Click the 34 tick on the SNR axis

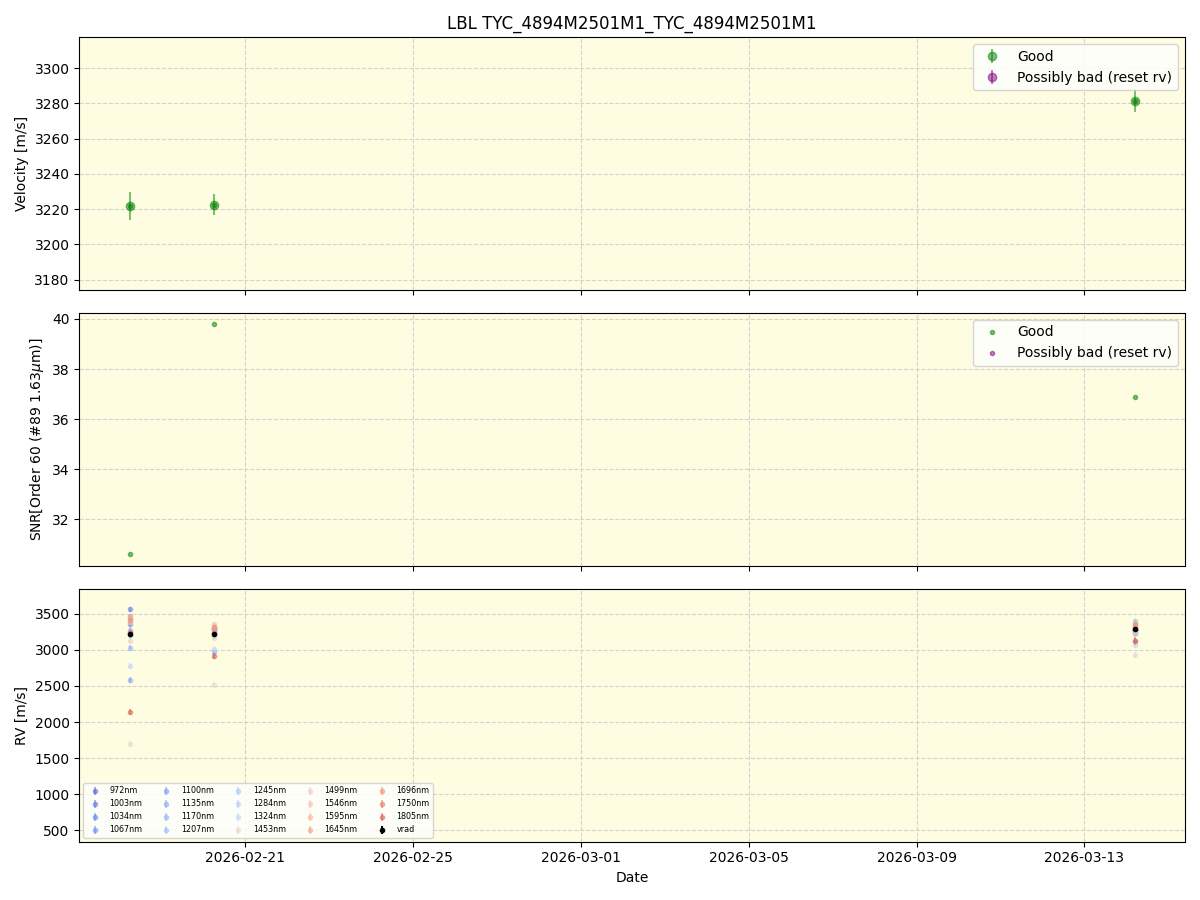coord(62,470)
